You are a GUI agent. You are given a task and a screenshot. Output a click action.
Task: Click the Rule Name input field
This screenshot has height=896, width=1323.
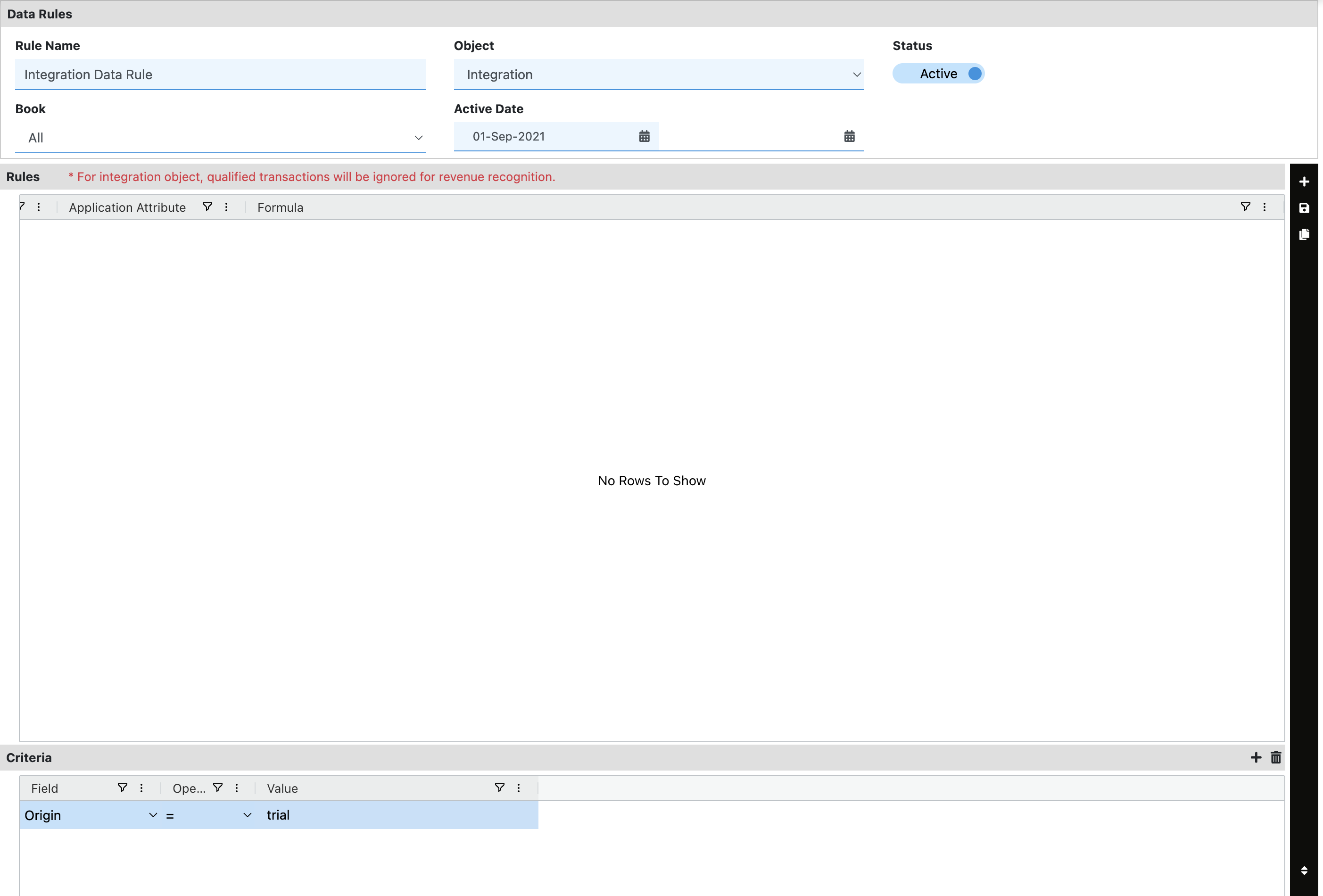click(x=220, y=75)
